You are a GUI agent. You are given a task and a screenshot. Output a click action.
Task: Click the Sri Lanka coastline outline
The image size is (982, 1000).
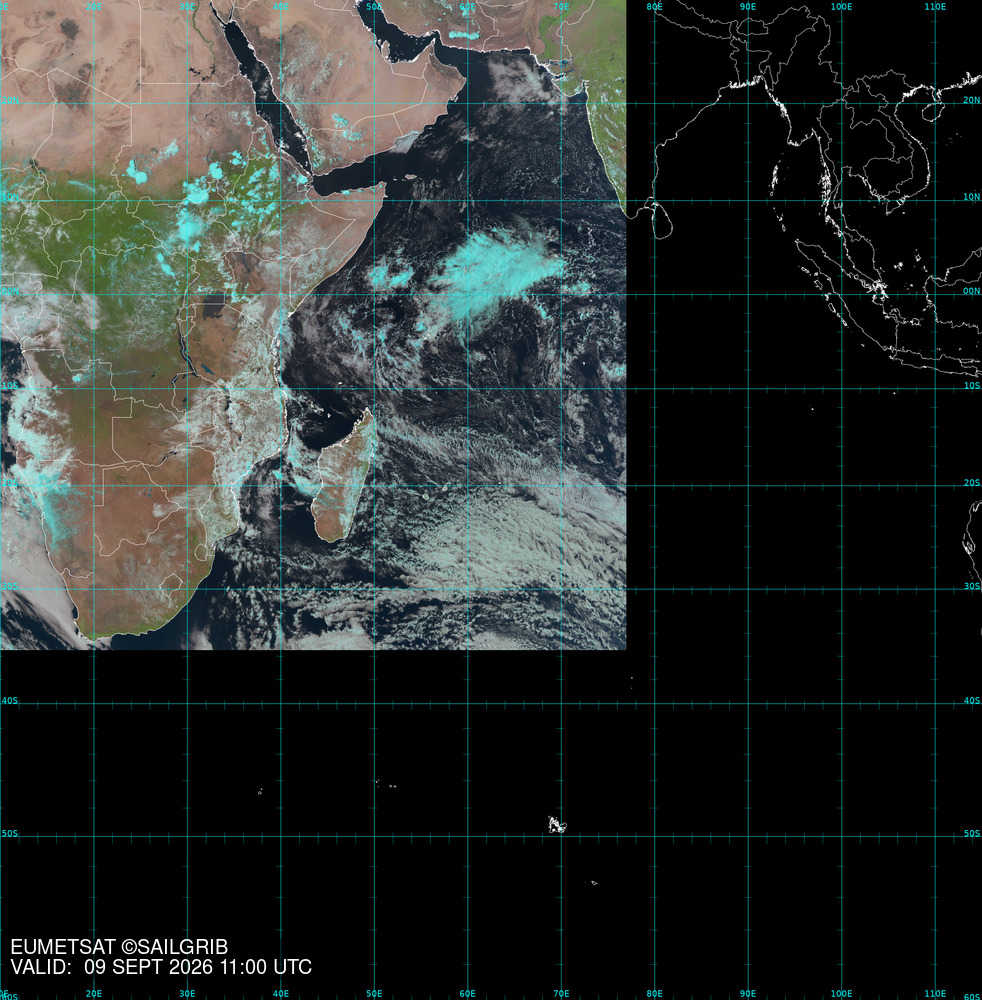(663, 219)
